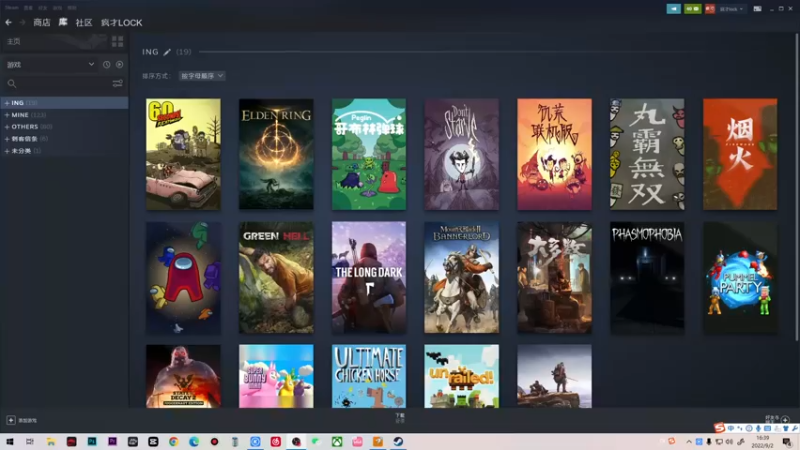
Task: Select the Green Hell game cover
Action: pyautogui.click(x=276, y=278)
